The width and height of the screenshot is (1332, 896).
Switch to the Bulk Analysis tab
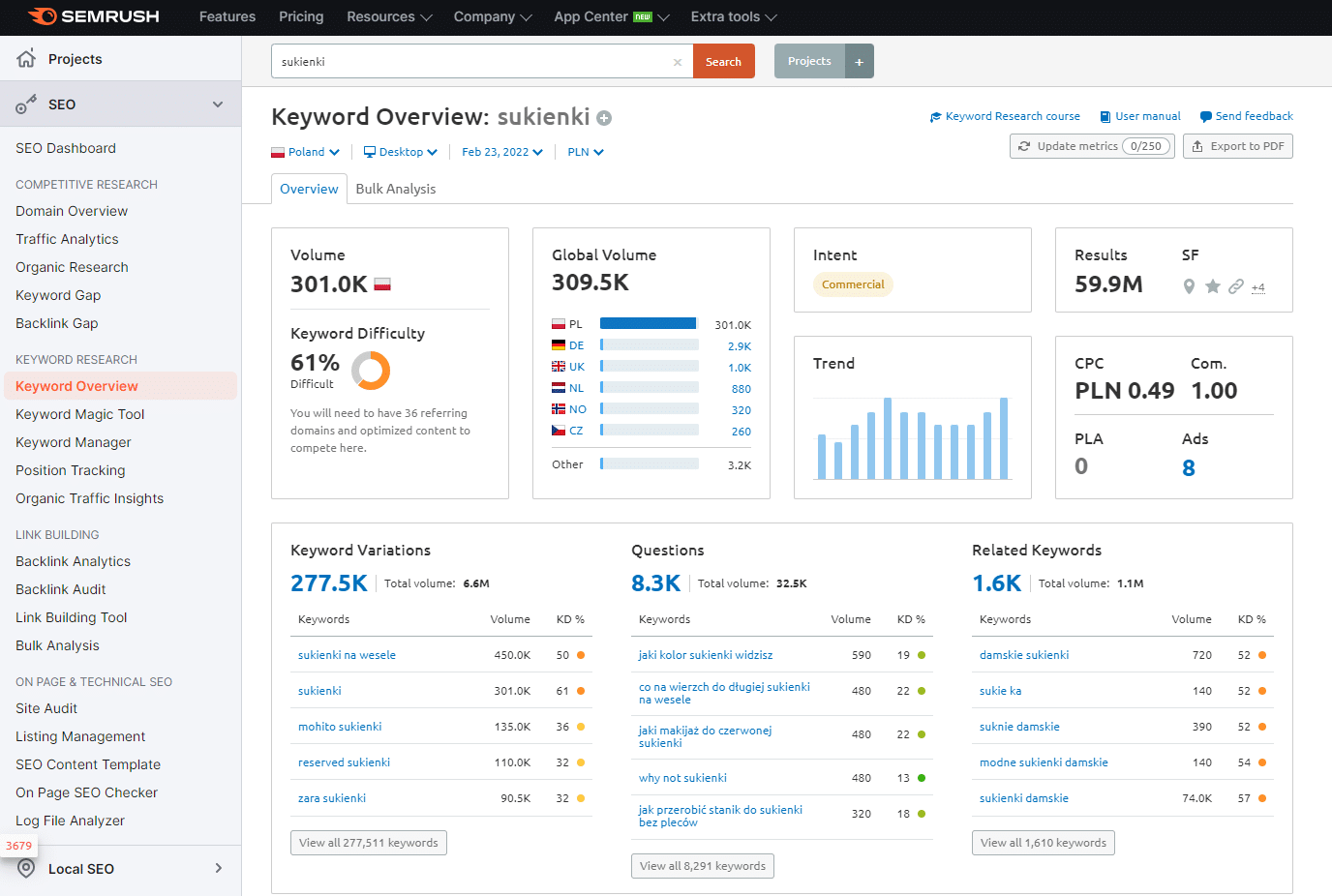[x=395, y=189]
